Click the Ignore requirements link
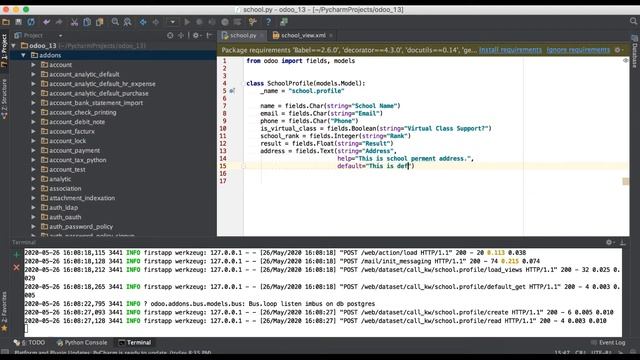640x360 pixels. coord(578,50)
